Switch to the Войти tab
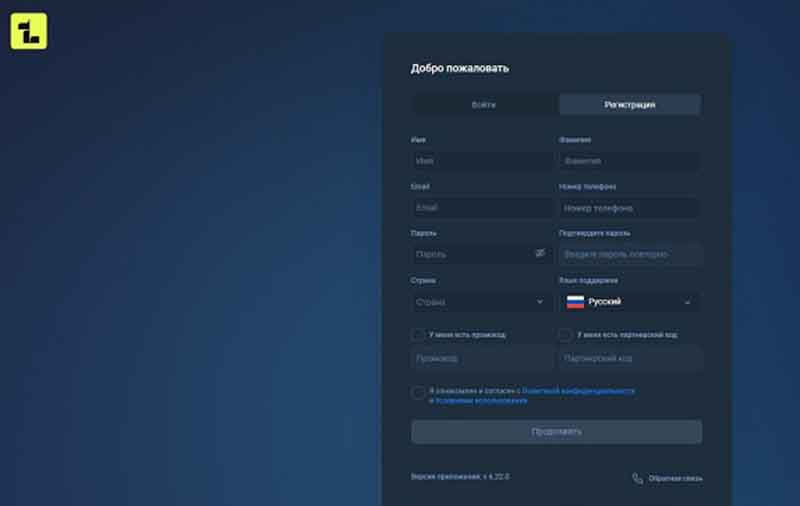Image resolution: width=800 pixels, height=506 pixels. pyautogui.click(x=484, y=105)
